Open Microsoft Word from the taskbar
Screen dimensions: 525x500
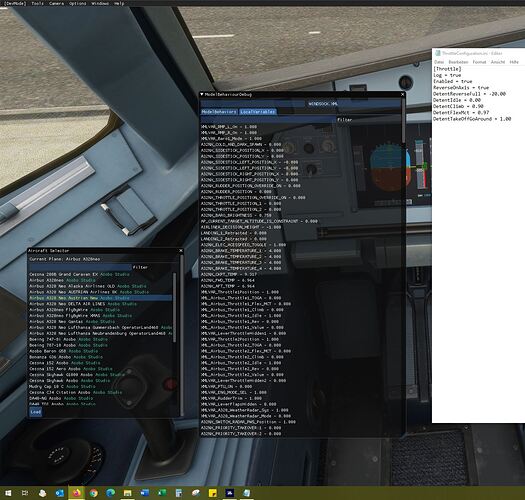pos(145,493)
